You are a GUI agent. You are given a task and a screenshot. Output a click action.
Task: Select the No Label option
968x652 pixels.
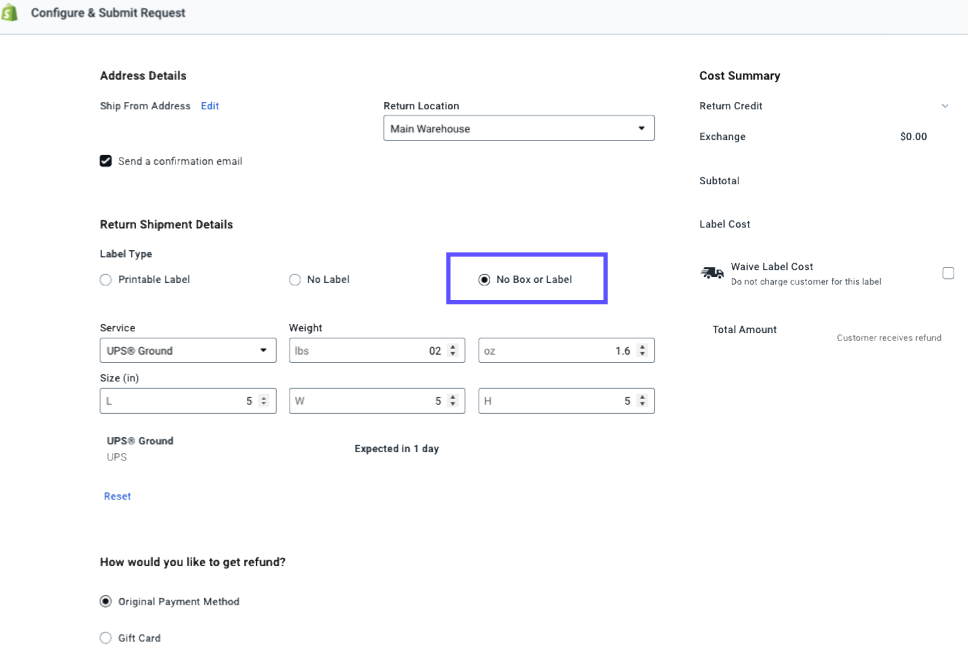click(295, 280)
